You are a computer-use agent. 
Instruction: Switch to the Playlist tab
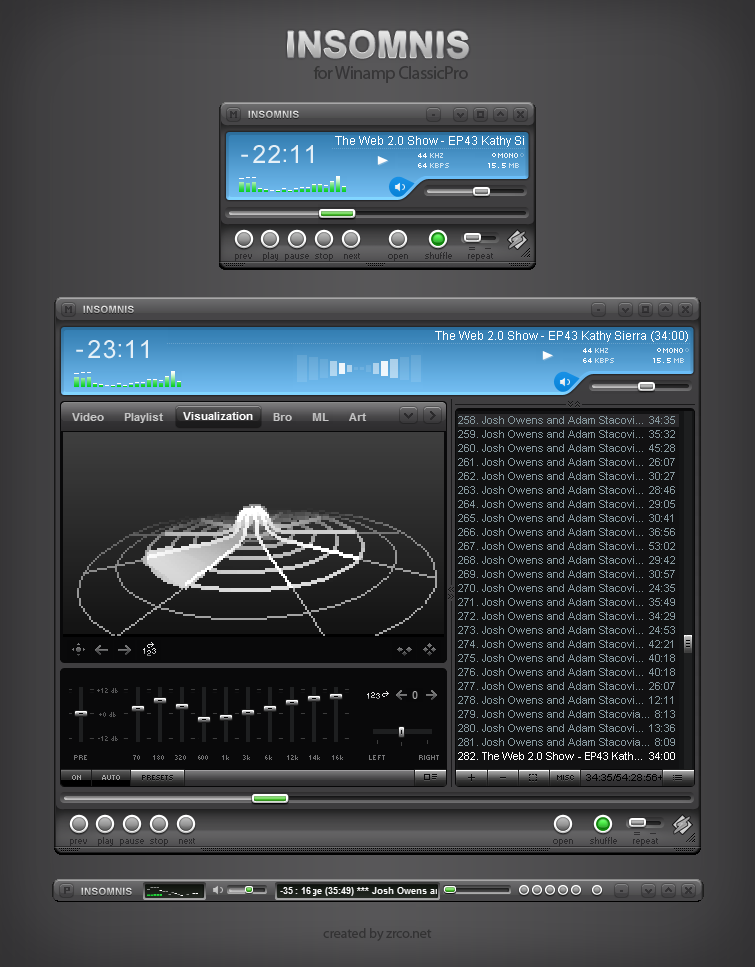pos(143,417)
